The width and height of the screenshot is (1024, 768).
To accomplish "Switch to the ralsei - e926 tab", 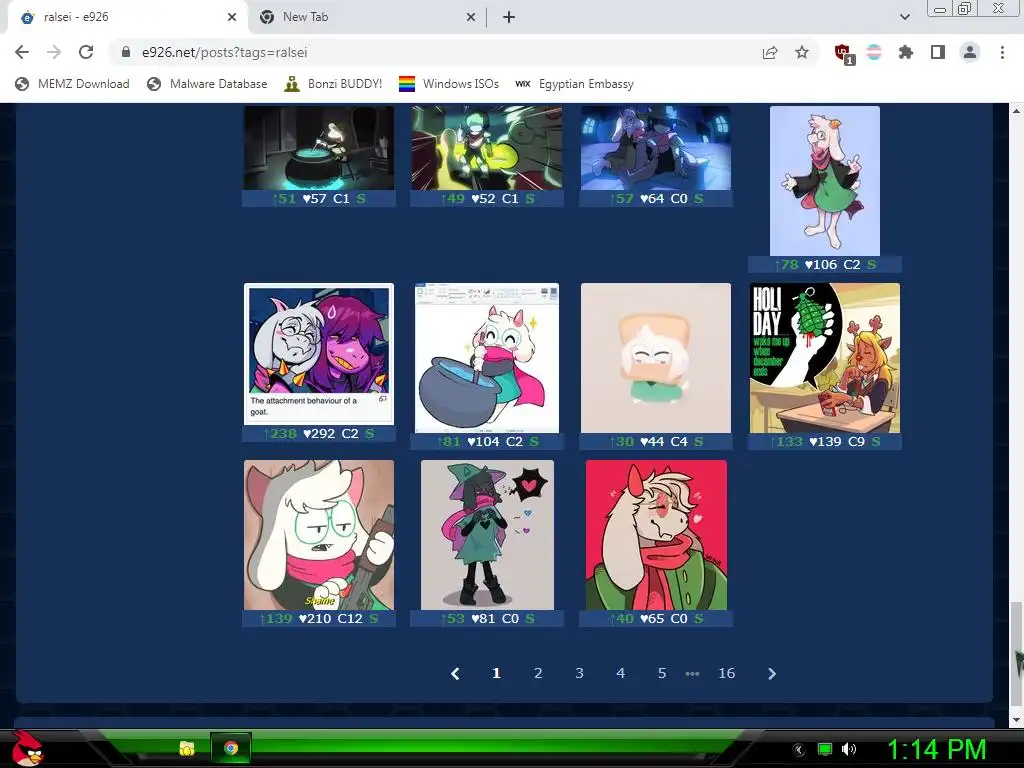I will pyautogui.click(x=128, y=18).
